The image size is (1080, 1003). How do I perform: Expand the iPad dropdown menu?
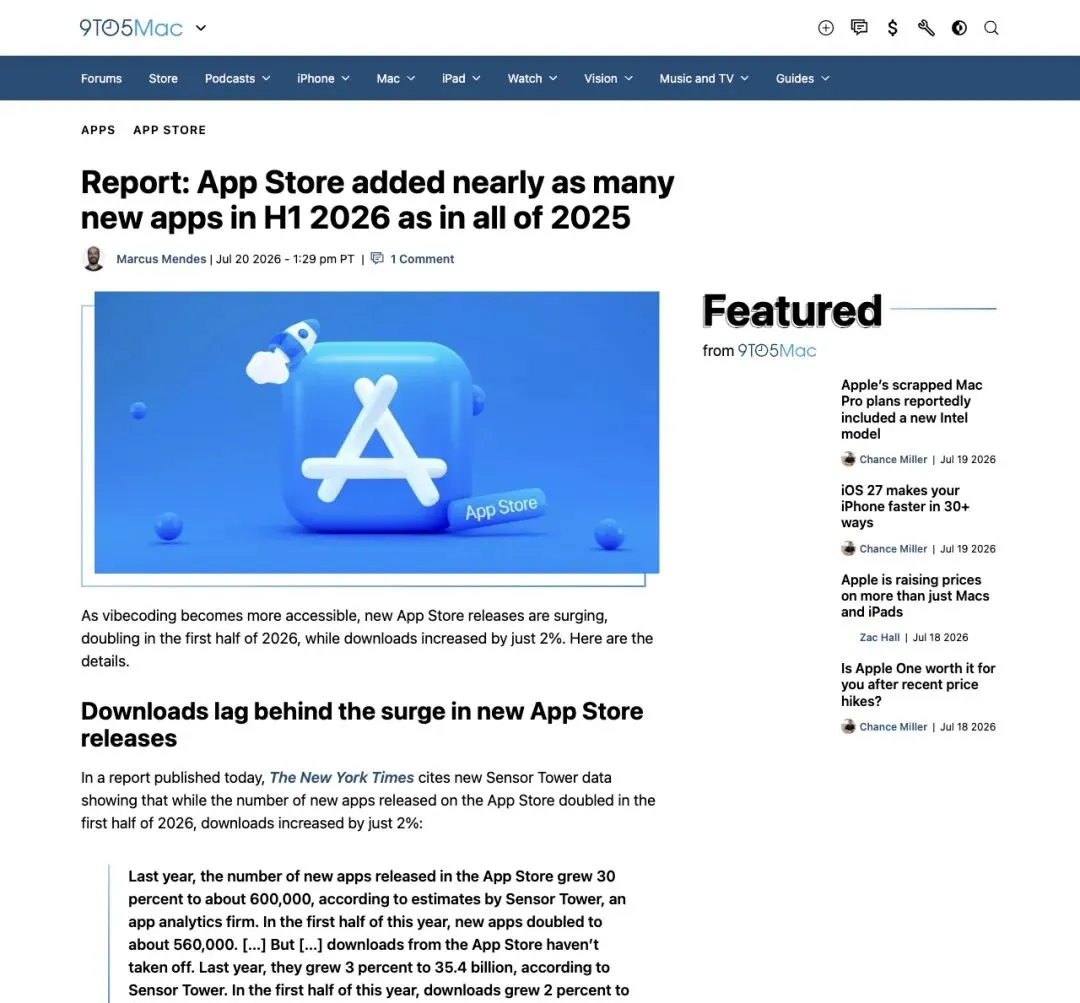(x=461, y=79)
